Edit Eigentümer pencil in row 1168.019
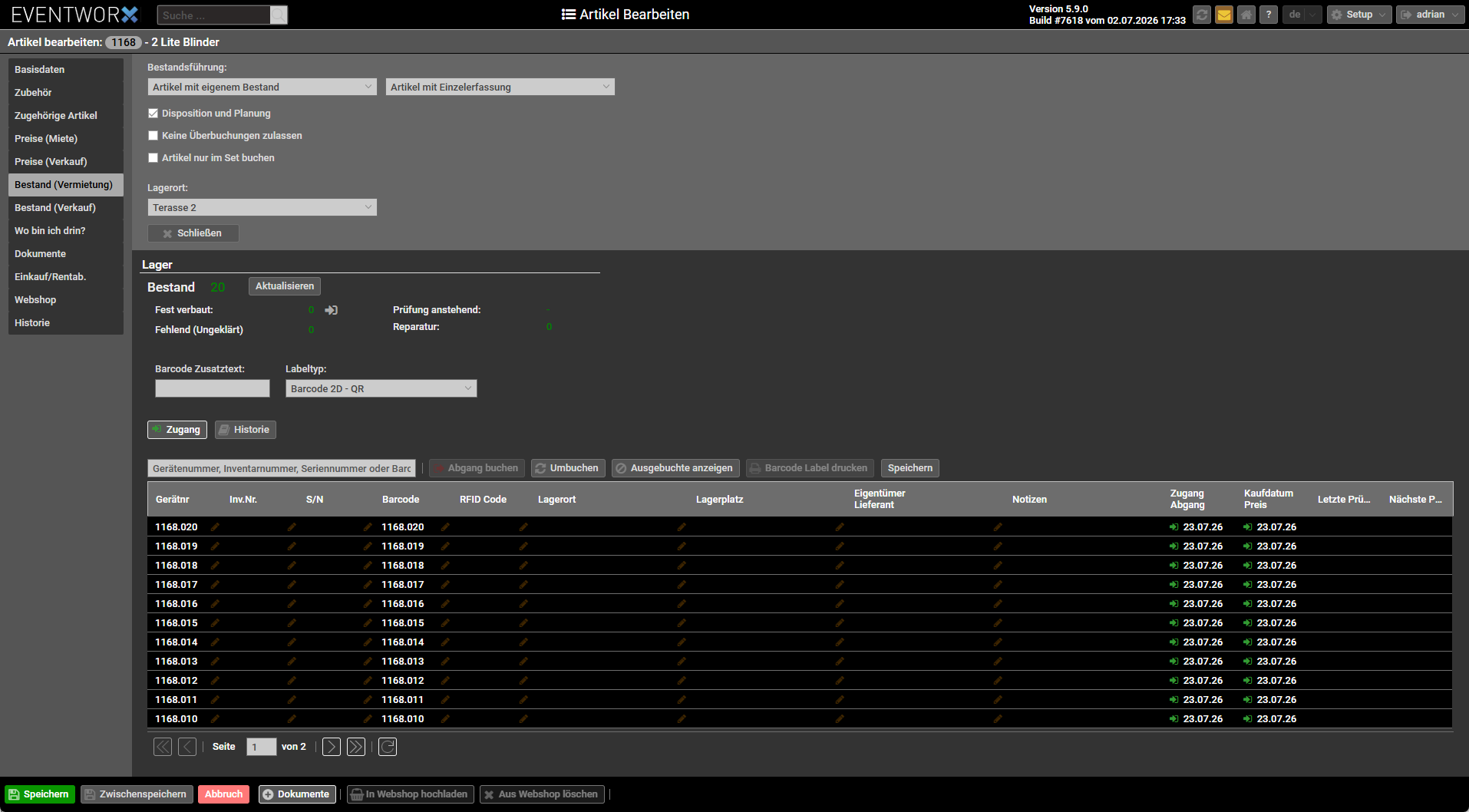Viewport: 1469px width, 812px height. pos(998,546)
